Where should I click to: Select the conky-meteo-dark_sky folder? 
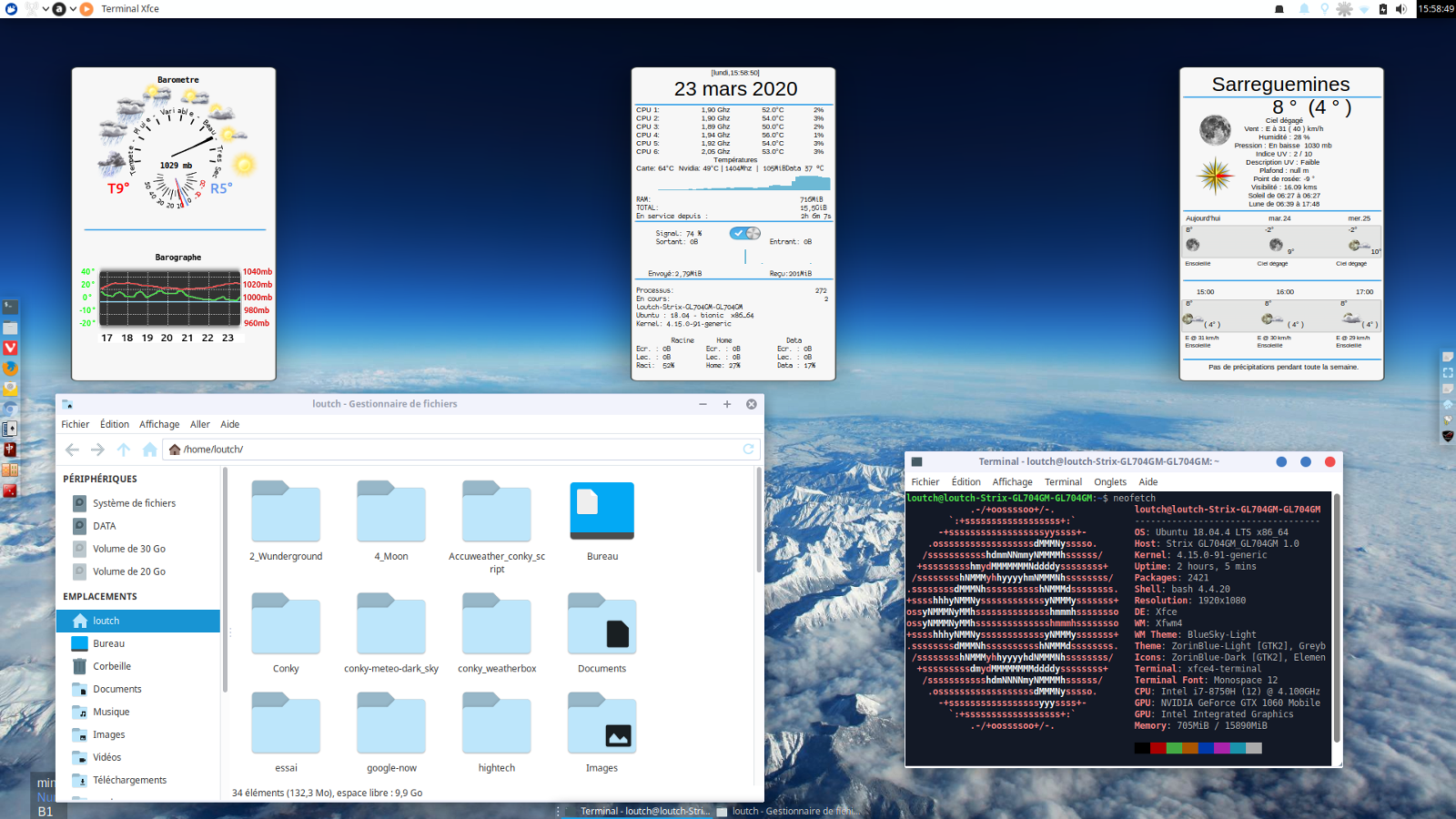[391, 632]
